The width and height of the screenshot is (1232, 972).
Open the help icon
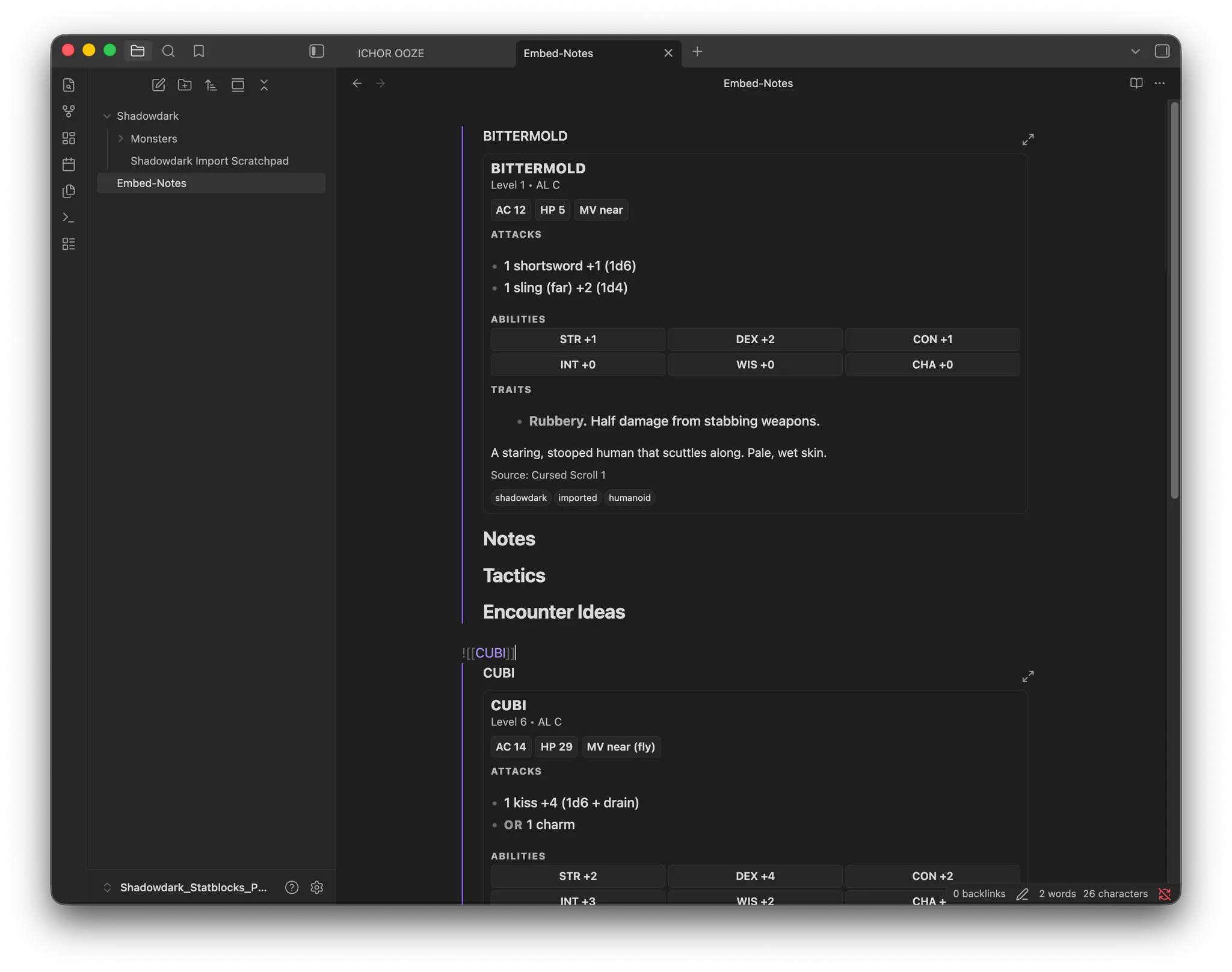(x=292, y=887)
